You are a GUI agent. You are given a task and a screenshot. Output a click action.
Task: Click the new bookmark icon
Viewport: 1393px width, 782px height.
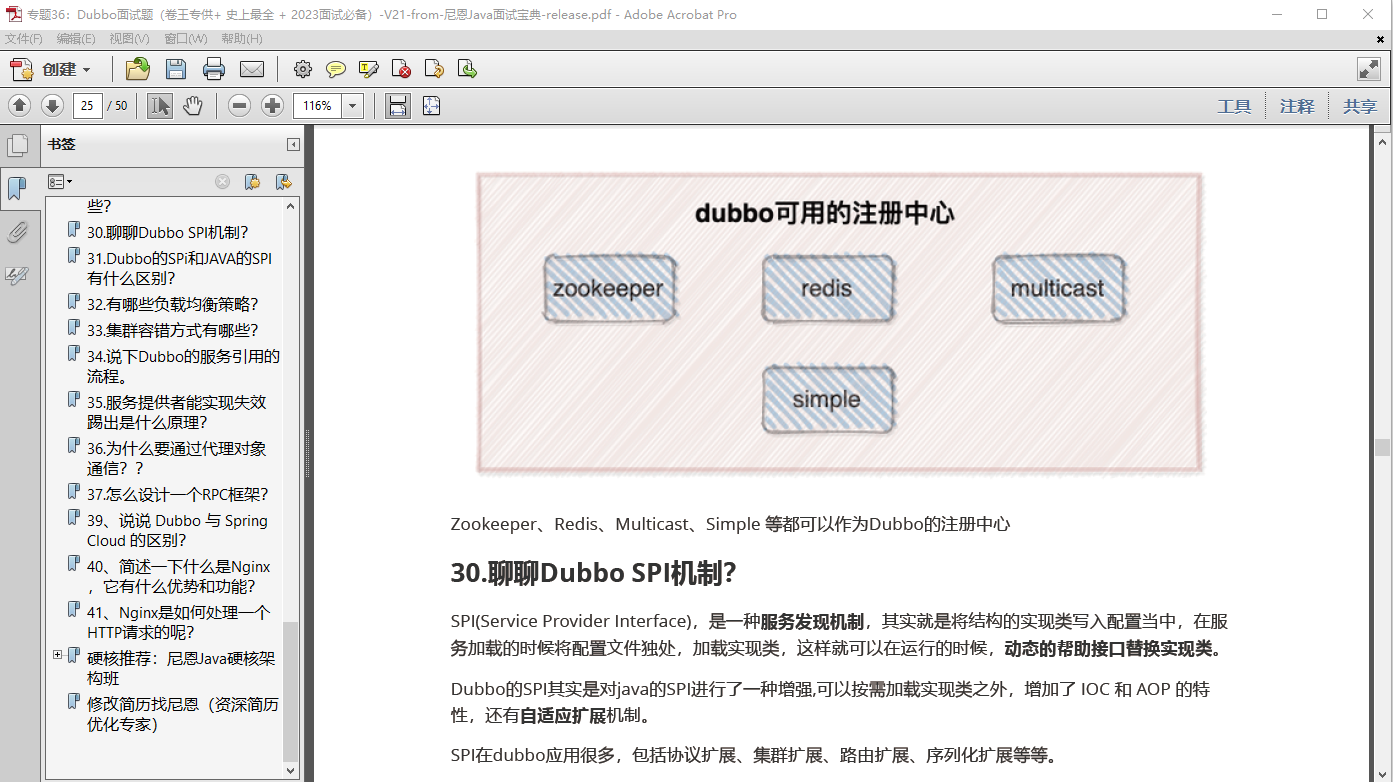click(252, 181)
